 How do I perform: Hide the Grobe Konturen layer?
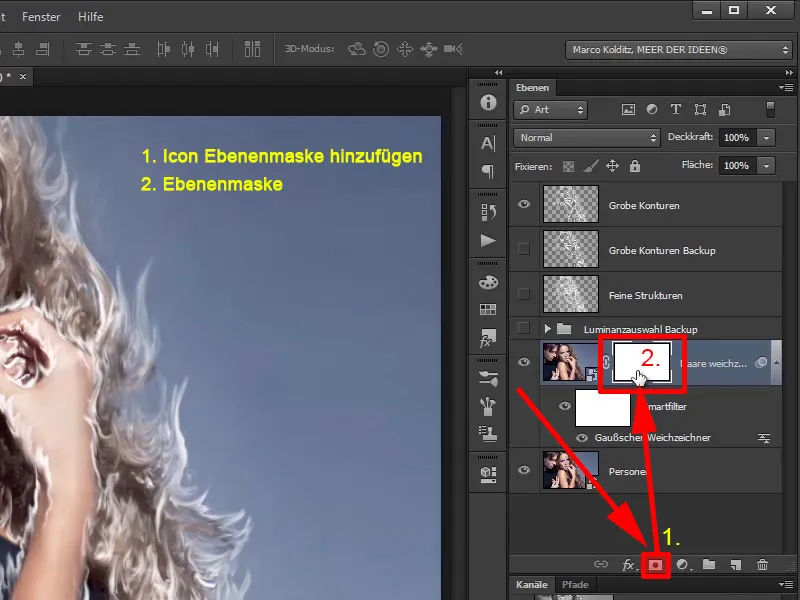pyautogui.click(x=524, y=204)
